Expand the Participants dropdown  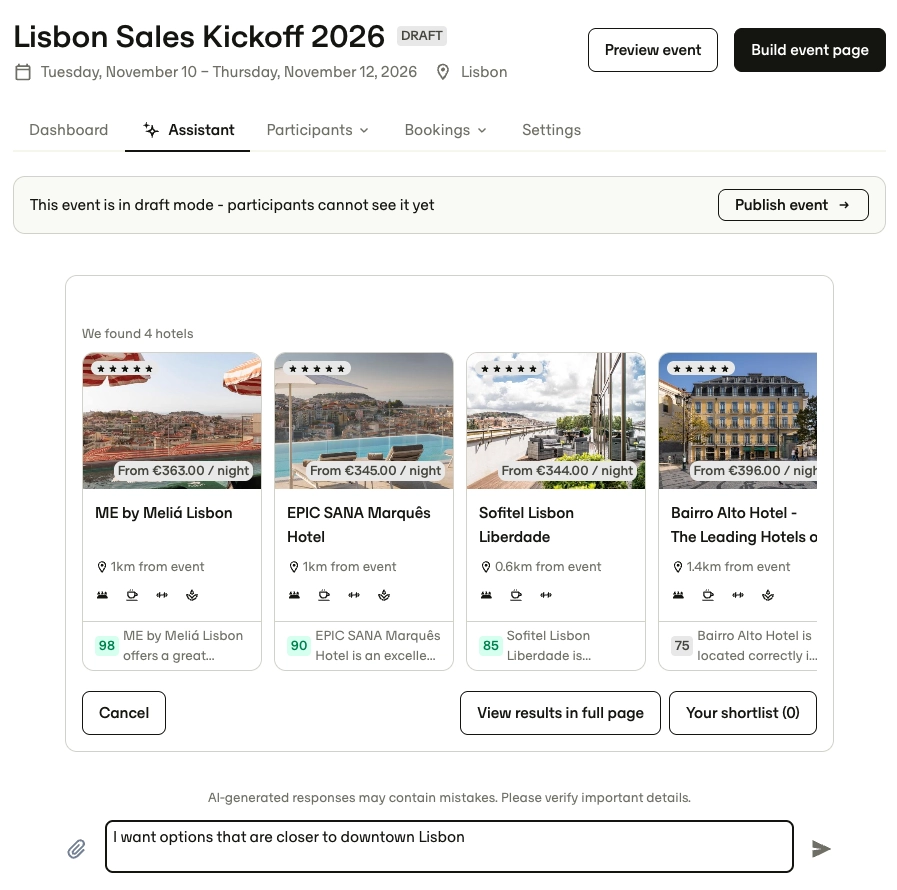pos(317,130)
